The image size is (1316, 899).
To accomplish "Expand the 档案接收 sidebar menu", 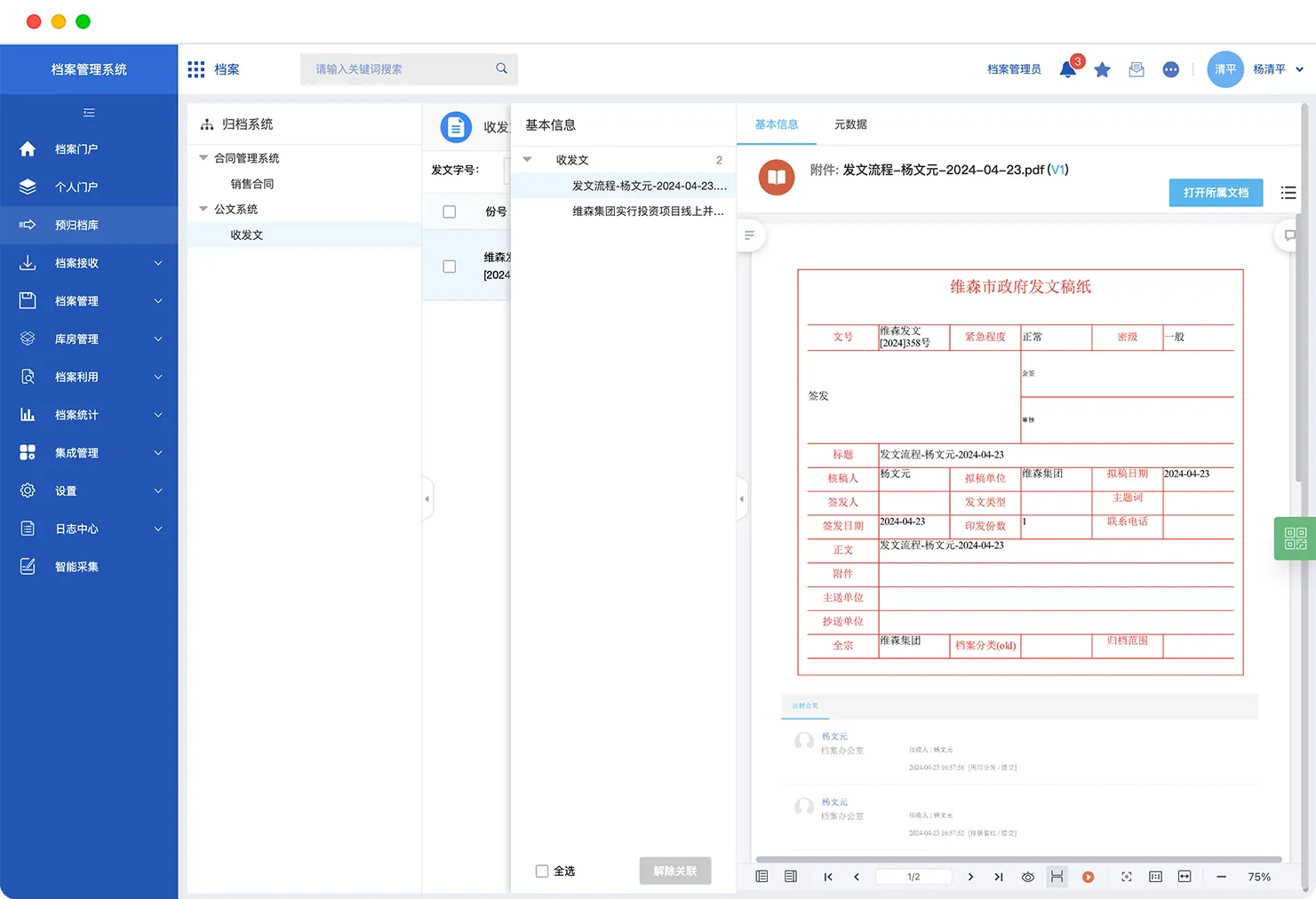I will (x=158, y=263).
